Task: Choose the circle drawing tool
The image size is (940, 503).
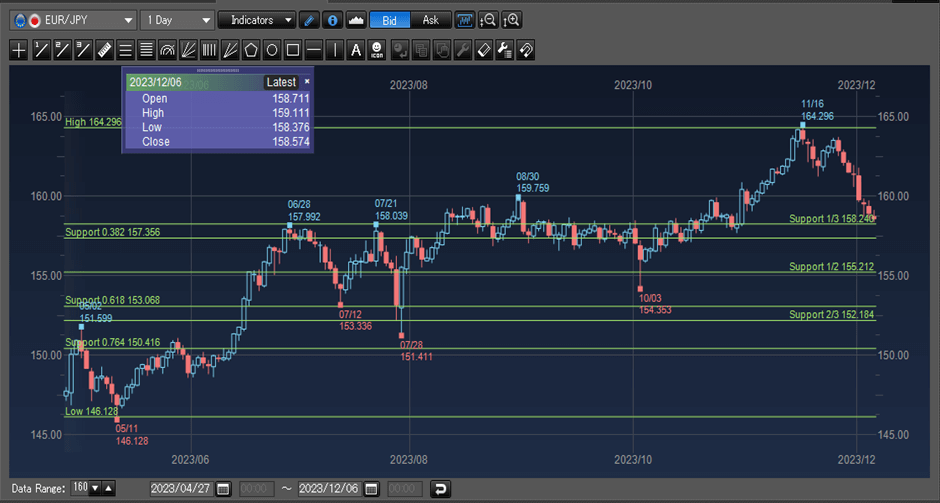Action: tap(271, 49)
